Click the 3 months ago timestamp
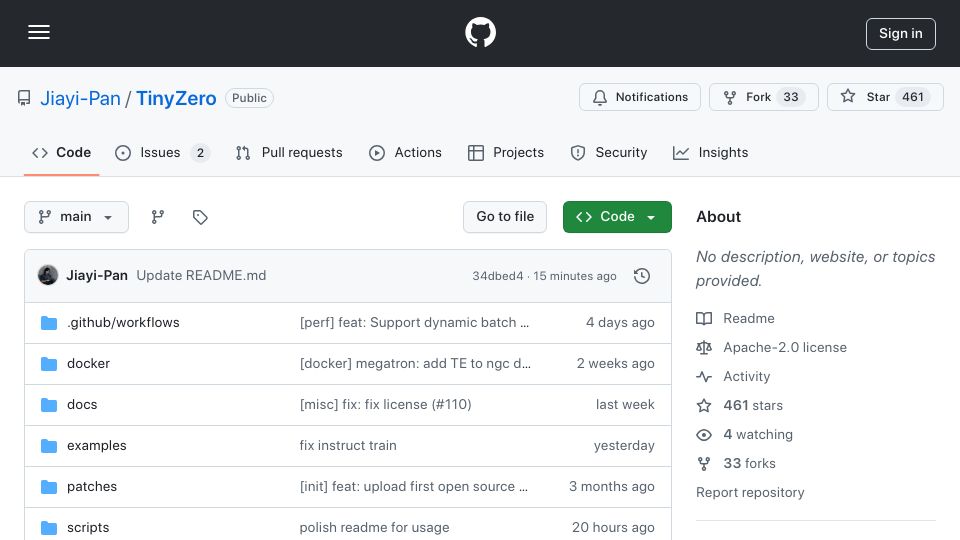The image size is (960, 540). (x=612, y=487)
